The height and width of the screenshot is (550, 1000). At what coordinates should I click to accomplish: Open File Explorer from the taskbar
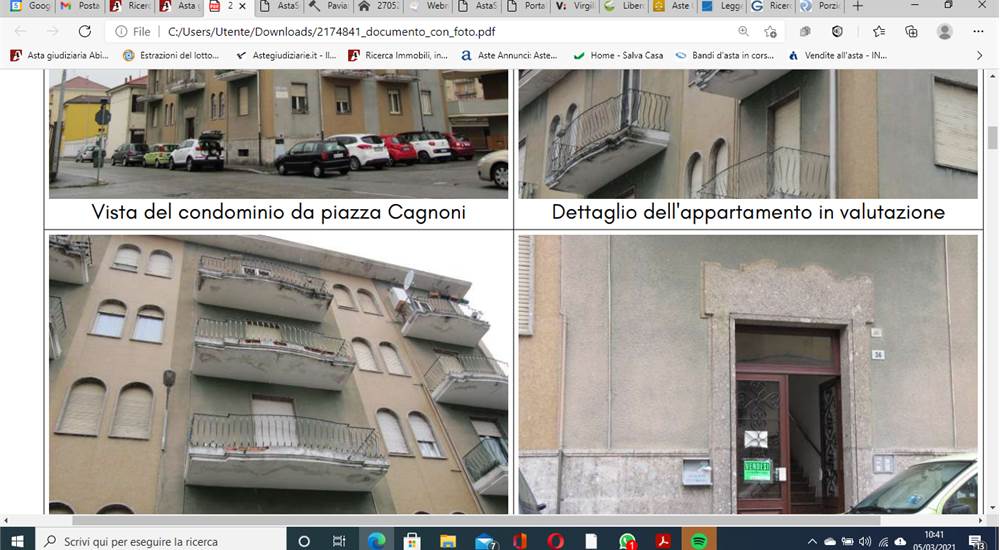tap(448, 541)
